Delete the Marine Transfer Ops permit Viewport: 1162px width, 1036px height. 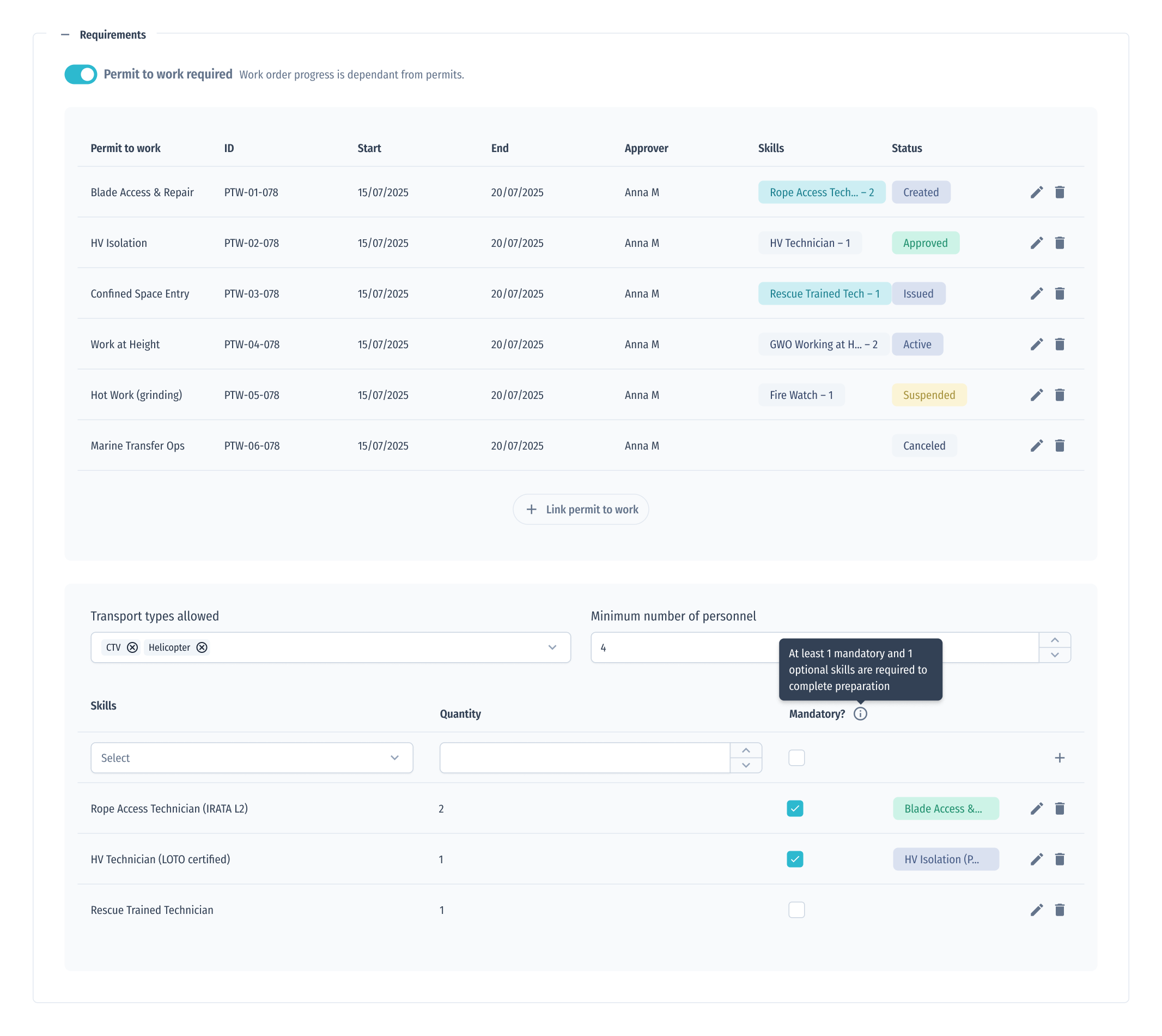point(1059,446)
